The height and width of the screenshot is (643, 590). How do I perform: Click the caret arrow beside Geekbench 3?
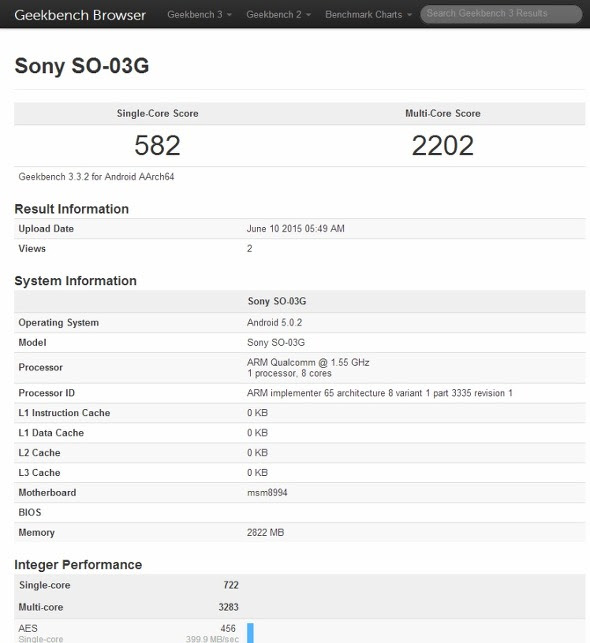coord(229,15)
